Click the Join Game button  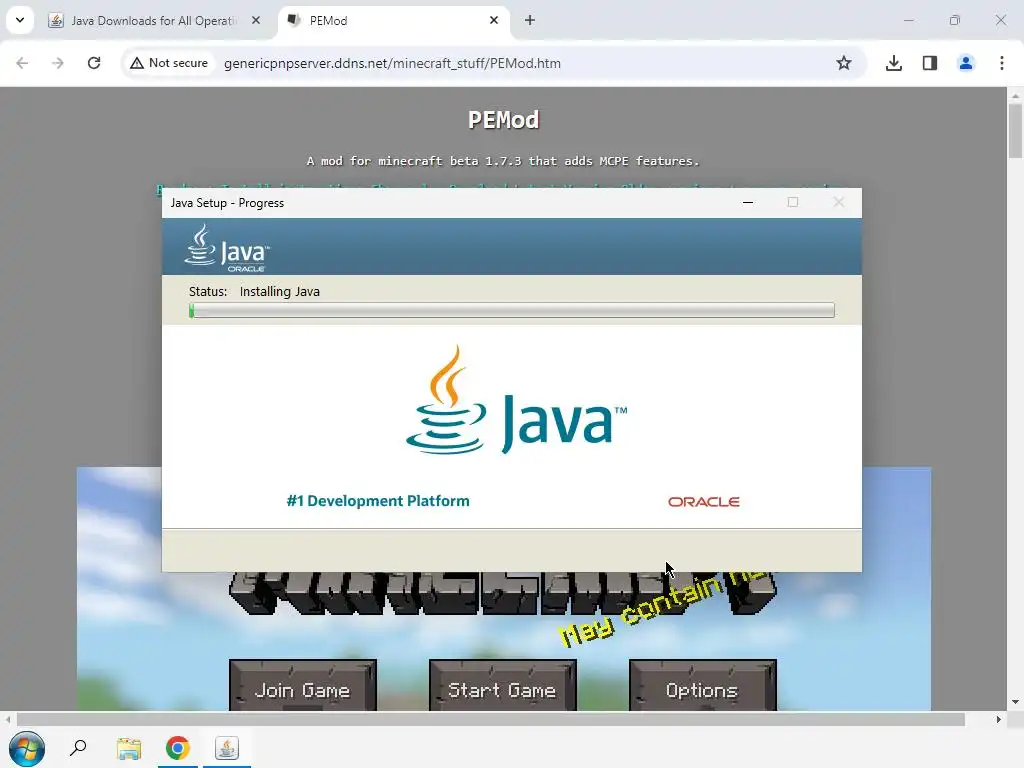click(x=302, y=685)
